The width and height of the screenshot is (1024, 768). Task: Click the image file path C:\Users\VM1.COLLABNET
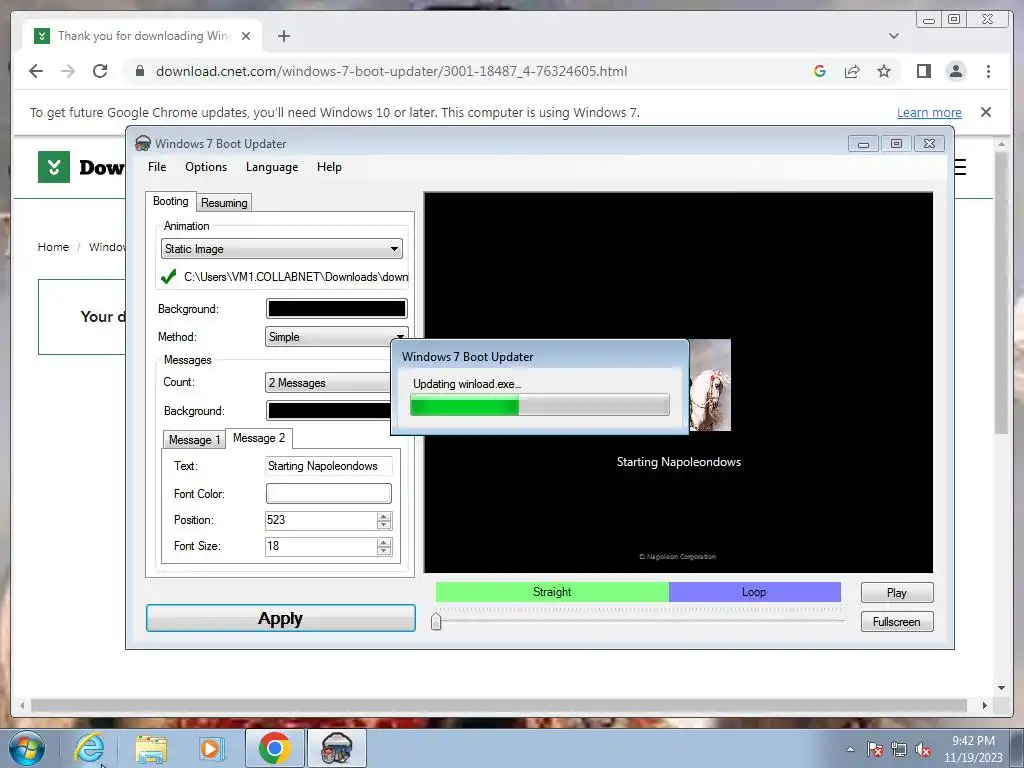coord(296,277)
